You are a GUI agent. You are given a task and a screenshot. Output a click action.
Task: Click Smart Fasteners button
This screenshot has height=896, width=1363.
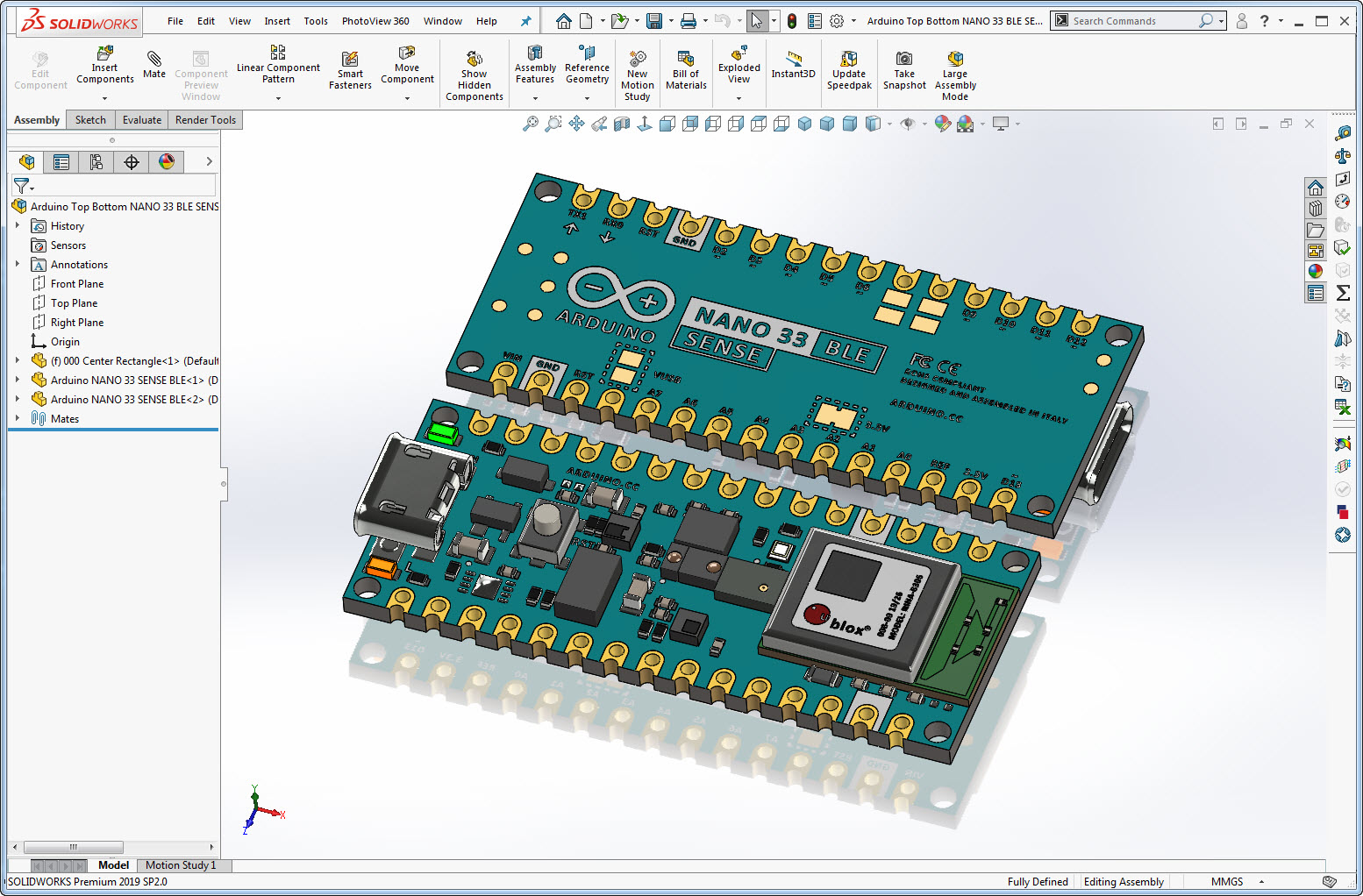350,70
